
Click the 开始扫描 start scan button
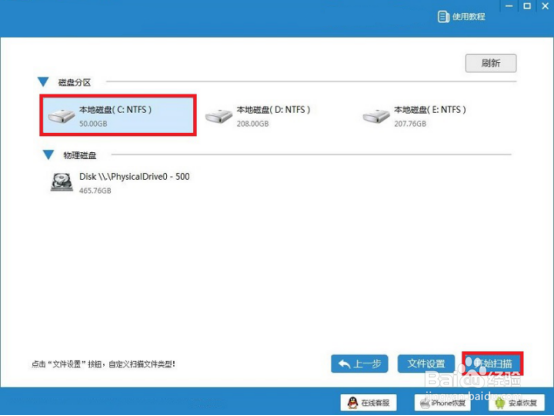click(x=493, y=364)
